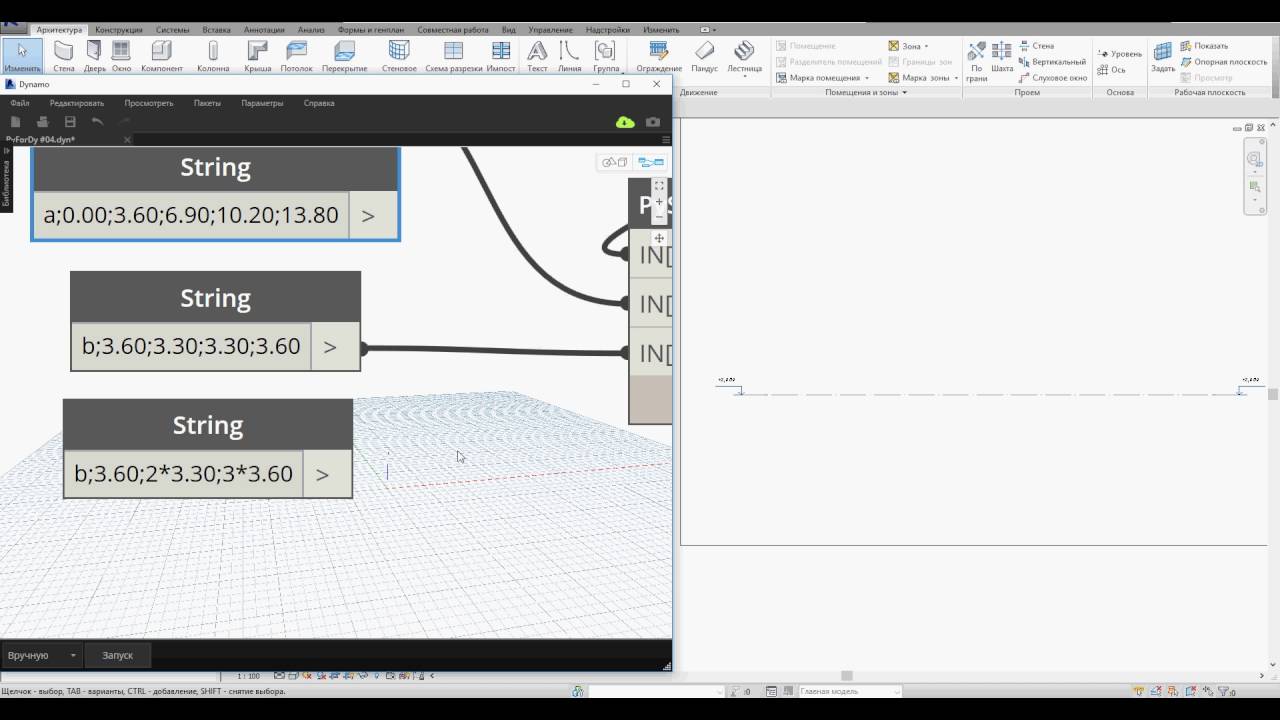Select the Стеновое curtain system tool

pyautogui.click(x=399, y=56)
